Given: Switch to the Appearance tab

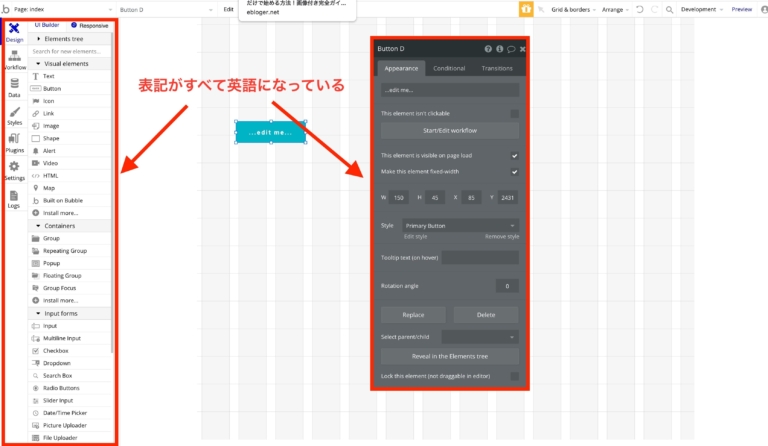Looking at the screenshot, I should pos(401,69).
